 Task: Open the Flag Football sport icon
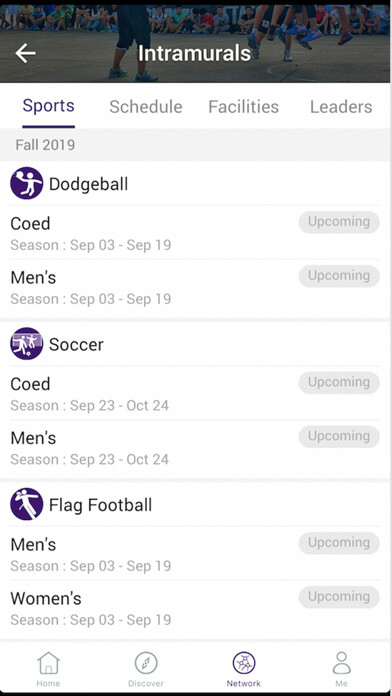27,504
